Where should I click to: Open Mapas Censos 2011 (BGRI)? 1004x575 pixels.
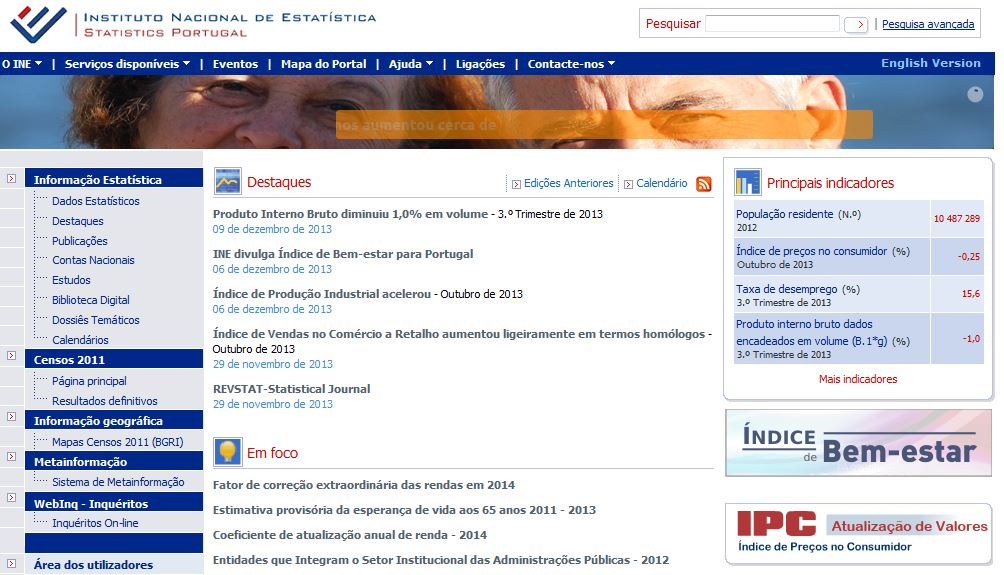(x=117, y=442)
